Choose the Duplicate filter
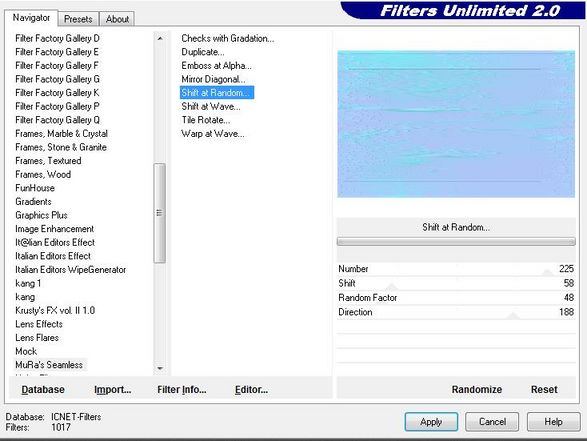Screen dimensions: 587x441 click(x=203, y=52)
